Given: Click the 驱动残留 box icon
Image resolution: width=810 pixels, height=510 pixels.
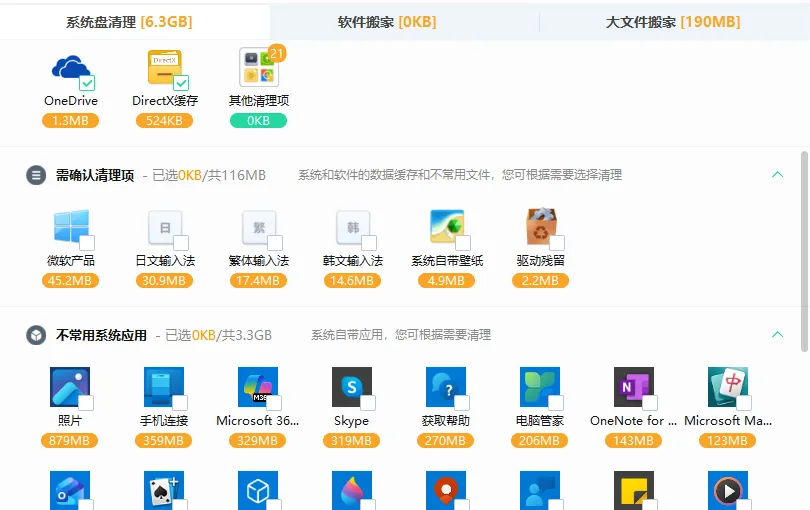Looking at the screenshot, I should pyautogui.click(x=541, y=226).
